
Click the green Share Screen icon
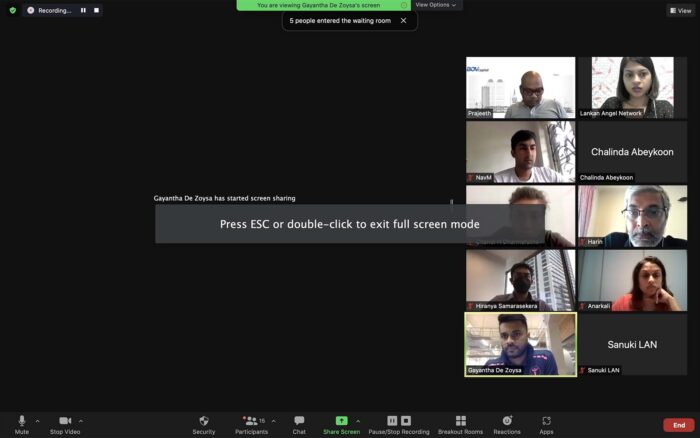pyautogui.click(x=342, y=421)
